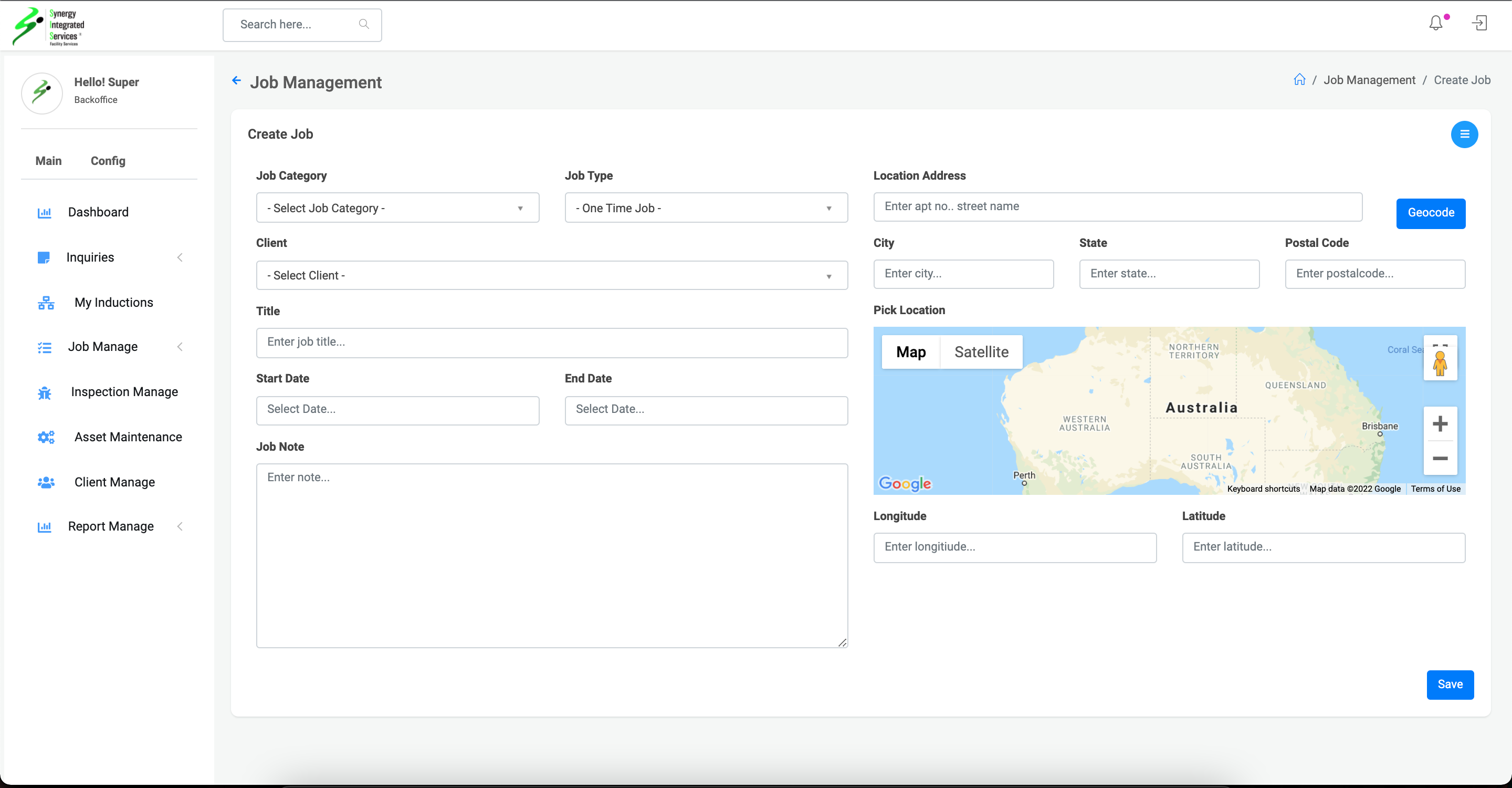Click the Start Date field

397,410
